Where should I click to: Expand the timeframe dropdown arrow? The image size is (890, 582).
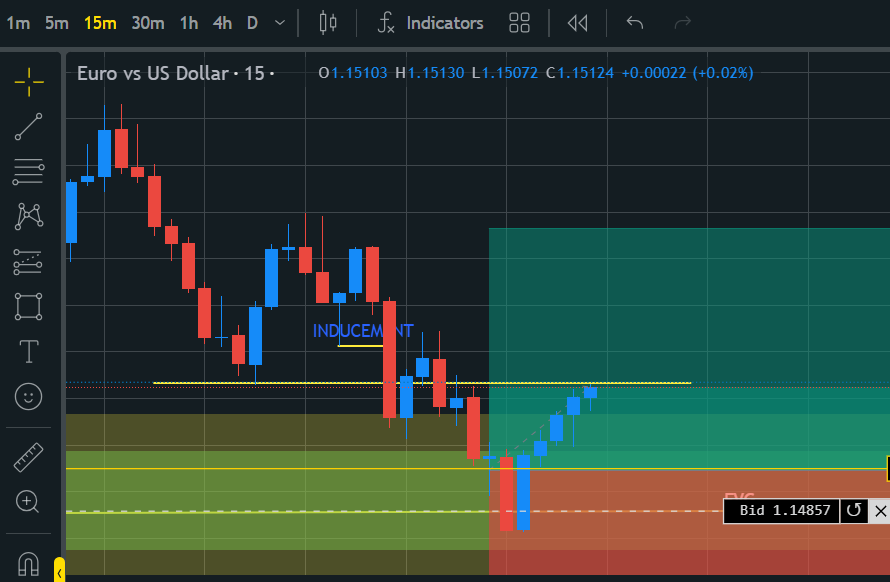point(279,23)
